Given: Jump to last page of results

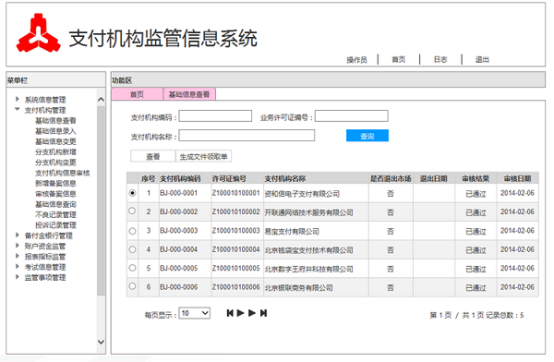Looking at the screenshot, I should pyautogui.click(x=263, y=313).
